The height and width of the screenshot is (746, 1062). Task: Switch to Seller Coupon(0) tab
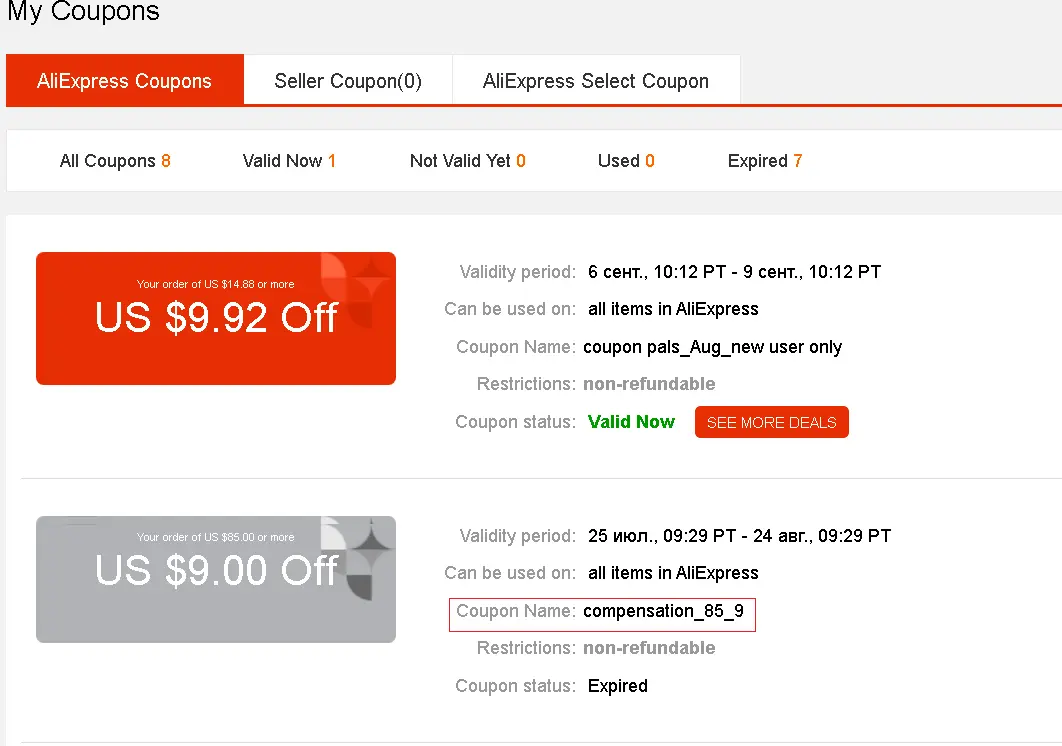348,80
